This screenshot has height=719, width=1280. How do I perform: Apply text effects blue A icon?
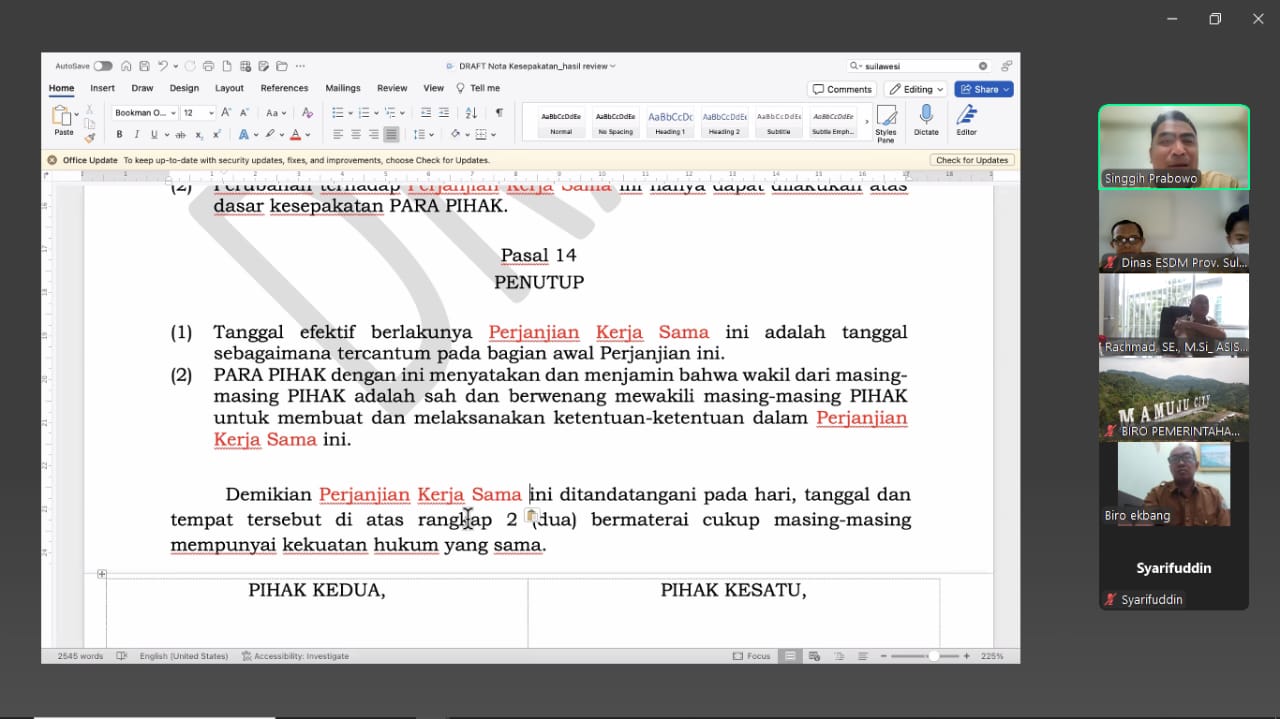pyautogui.click(x=243, y=134)
